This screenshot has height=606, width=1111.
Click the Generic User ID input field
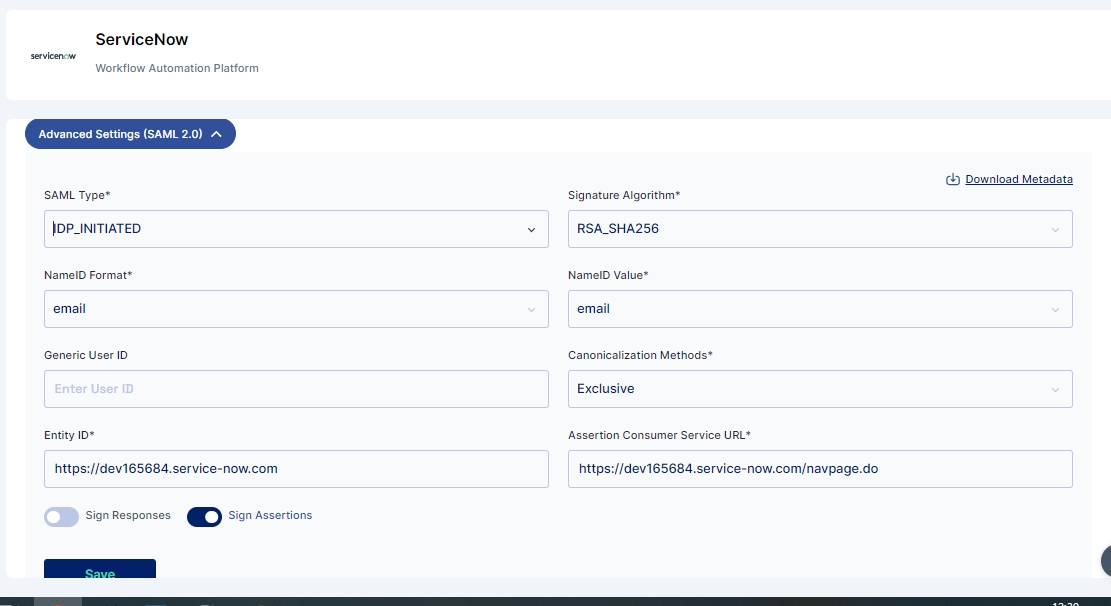pyautogui.click(x=296, y=389)
